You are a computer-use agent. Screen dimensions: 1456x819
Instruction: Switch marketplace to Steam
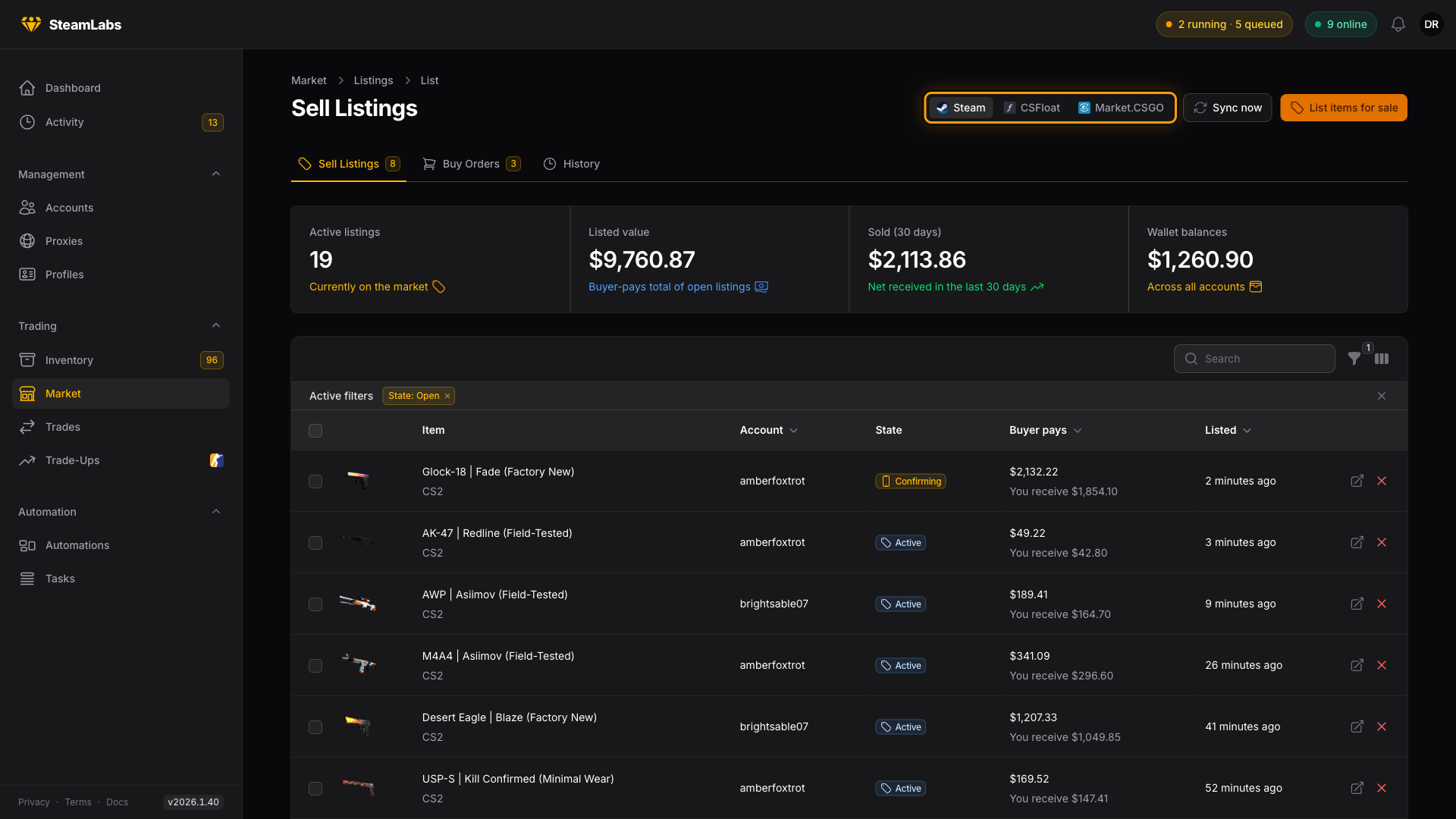(961, 108)
